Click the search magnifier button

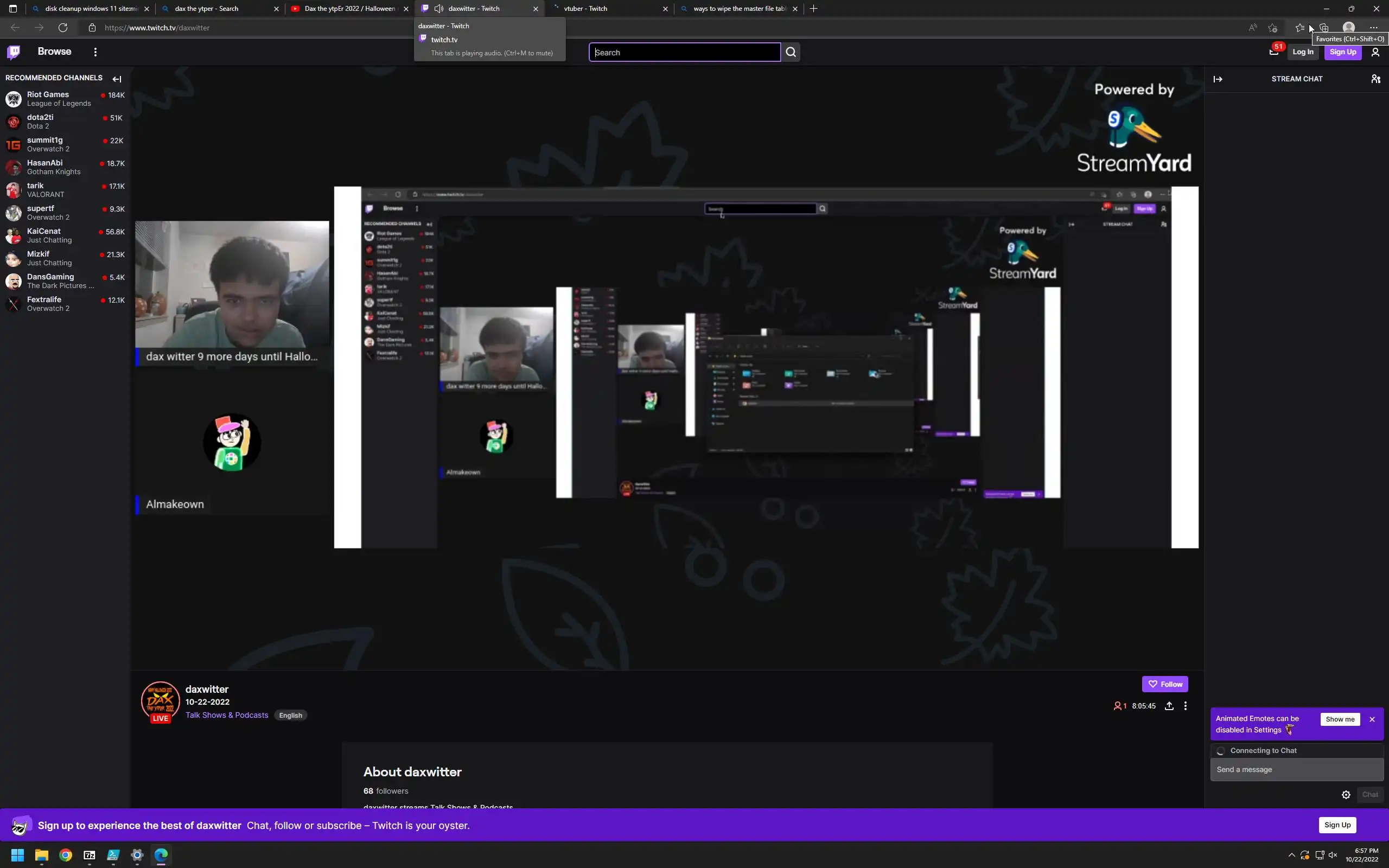point(791,52)
